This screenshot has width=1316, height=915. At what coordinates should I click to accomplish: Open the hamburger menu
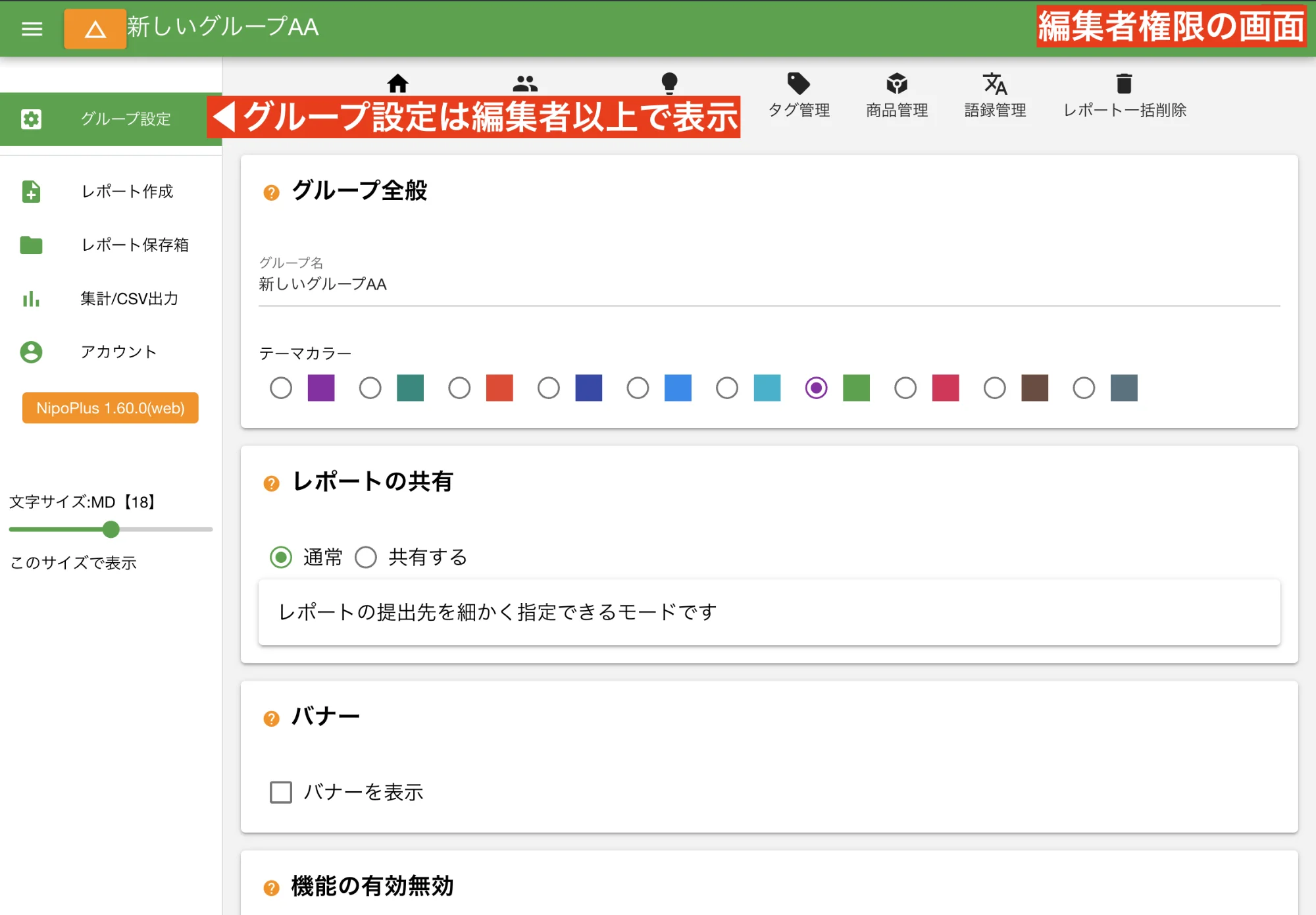tap(31, 29)
